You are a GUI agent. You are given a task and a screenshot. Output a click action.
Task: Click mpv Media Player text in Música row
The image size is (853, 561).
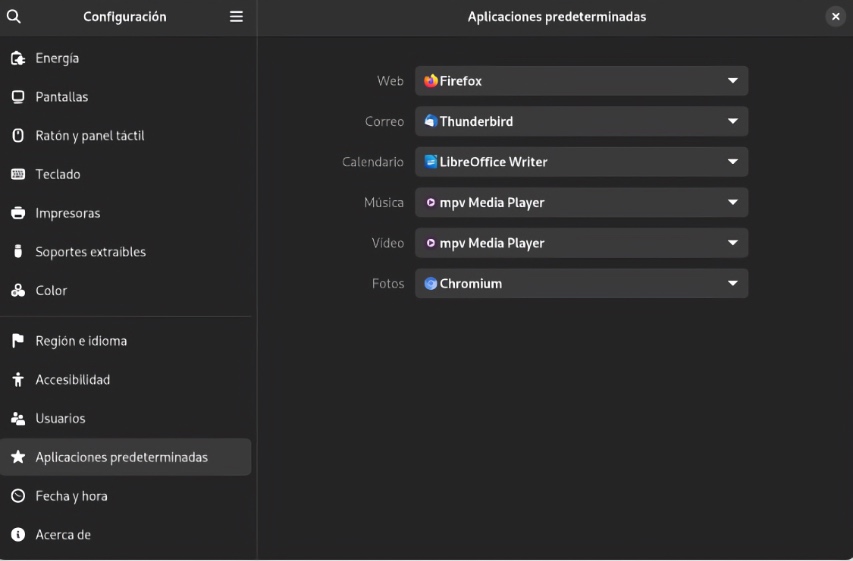point(492,202)
